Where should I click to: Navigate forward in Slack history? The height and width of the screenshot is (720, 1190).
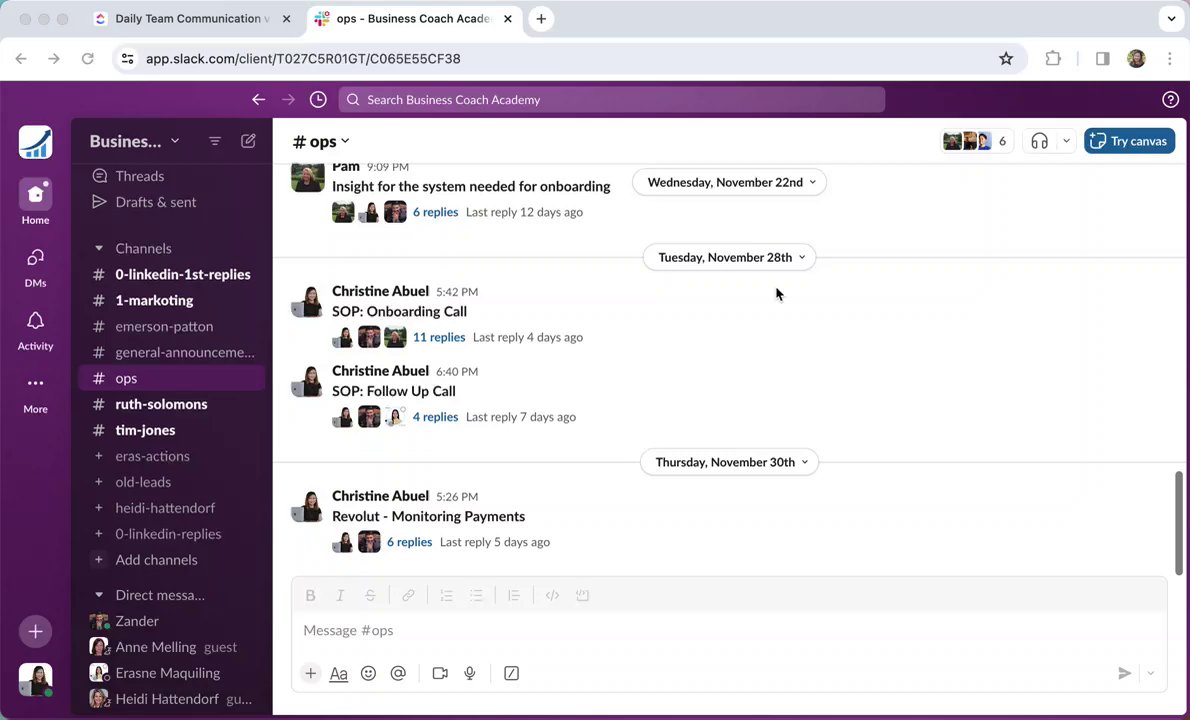[288, 99]
